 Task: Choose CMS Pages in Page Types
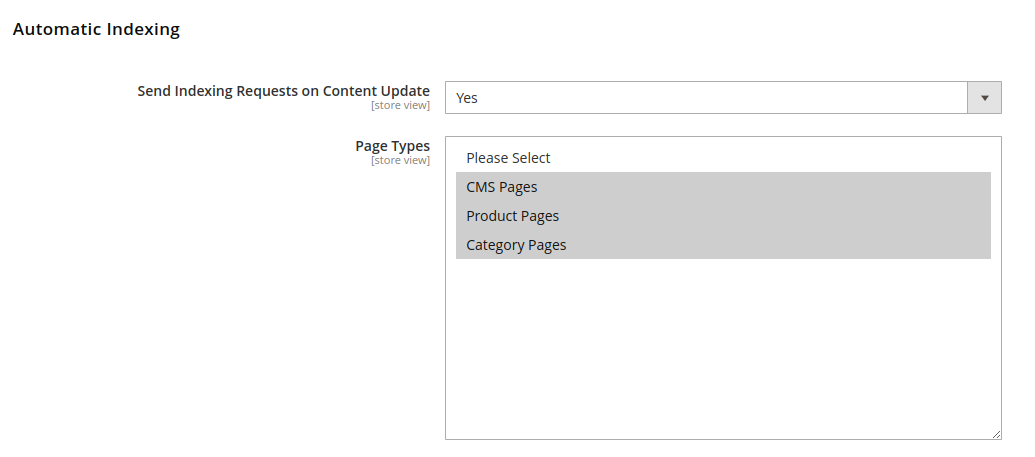[723, 187]
